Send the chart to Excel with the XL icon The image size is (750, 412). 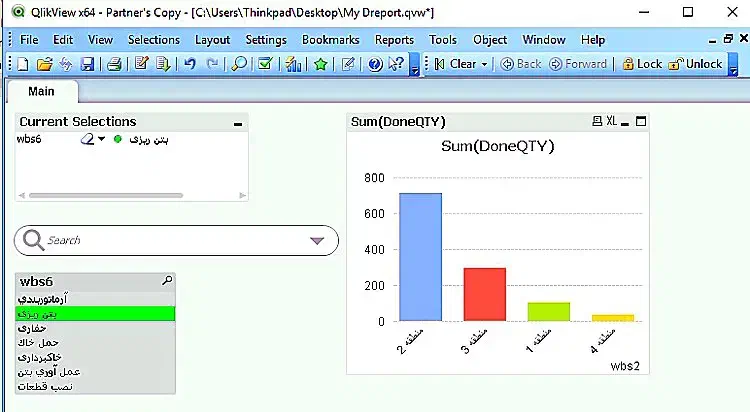coord(611,121)
